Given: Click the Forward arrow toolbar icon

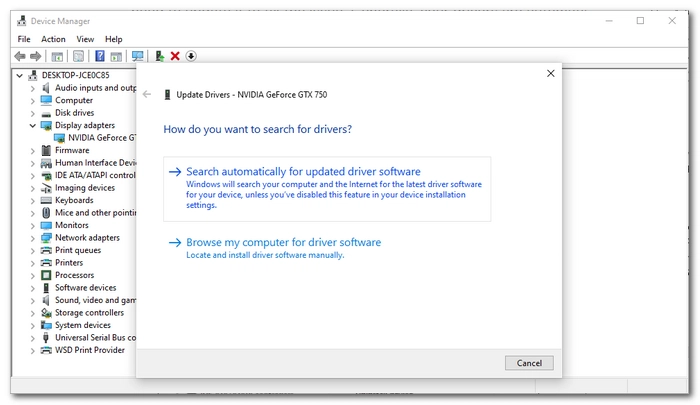Looking at the screenshot, I should [x=35, y=56].
